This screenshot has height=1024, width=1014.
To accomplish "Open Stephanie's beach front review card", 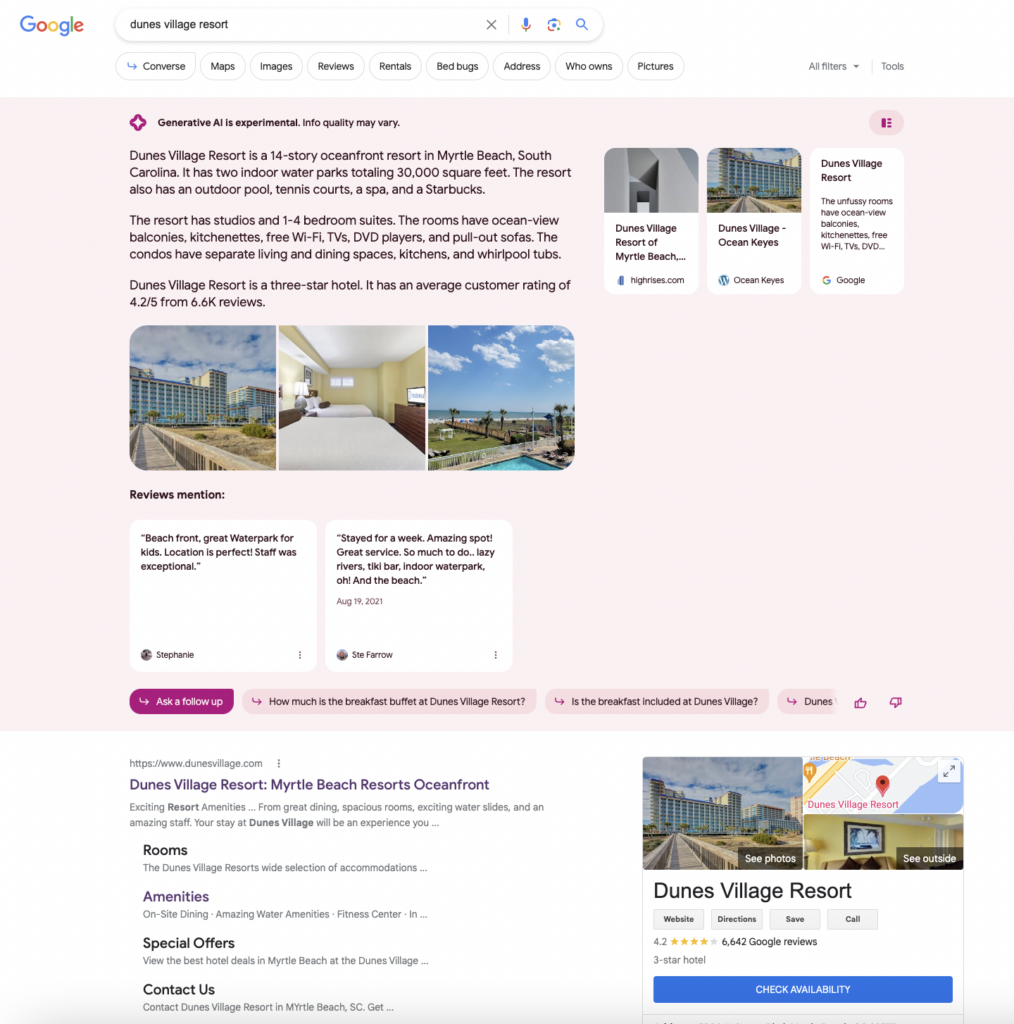I will [223, 596].
